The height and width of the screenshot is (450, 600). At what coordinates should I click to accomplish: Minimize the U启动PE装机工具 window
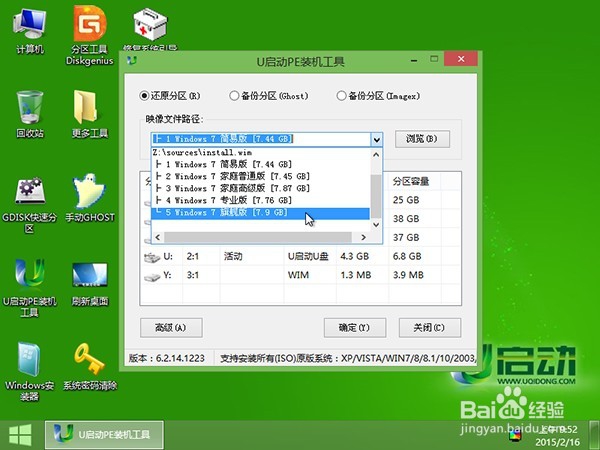tap(414, 60)
